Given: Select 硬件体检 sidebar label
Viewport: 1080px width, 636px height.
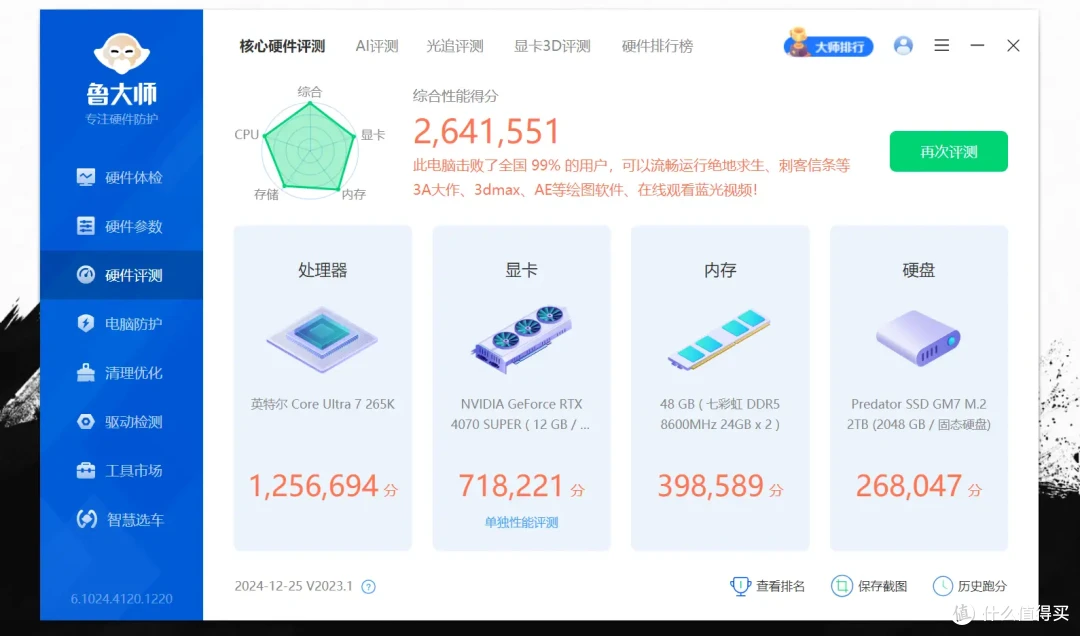Looking at the screenshot, I should click(134, 178).
